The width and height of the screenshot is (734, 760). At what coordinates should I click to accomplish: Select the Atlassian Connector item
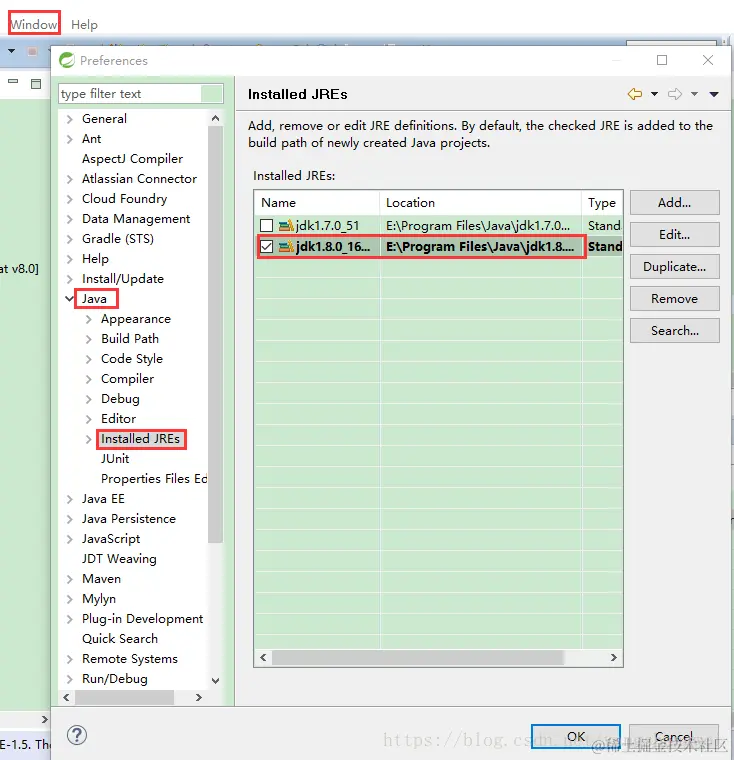coord(139,179)
